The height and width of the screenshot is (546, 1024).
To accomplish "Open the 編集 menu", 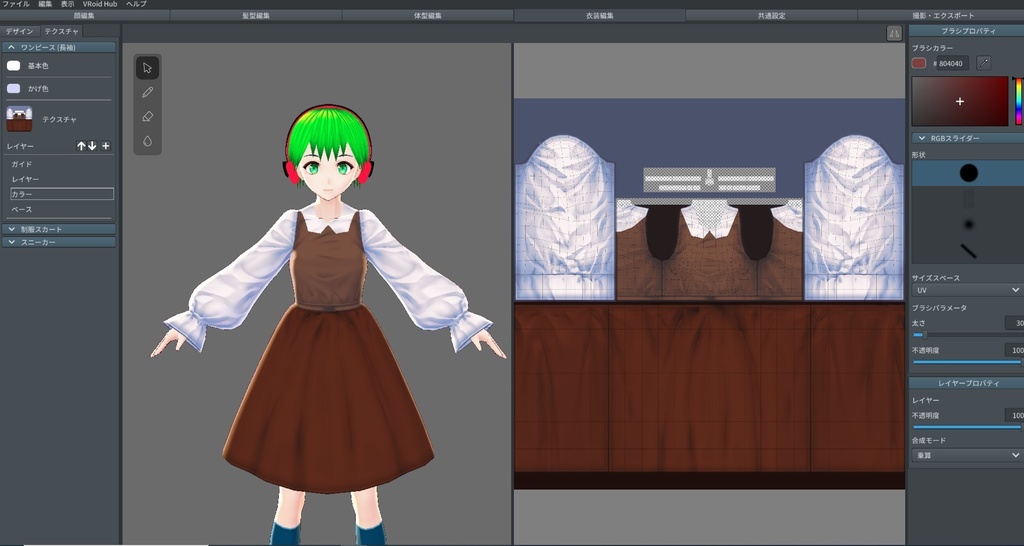I will 45,4.
